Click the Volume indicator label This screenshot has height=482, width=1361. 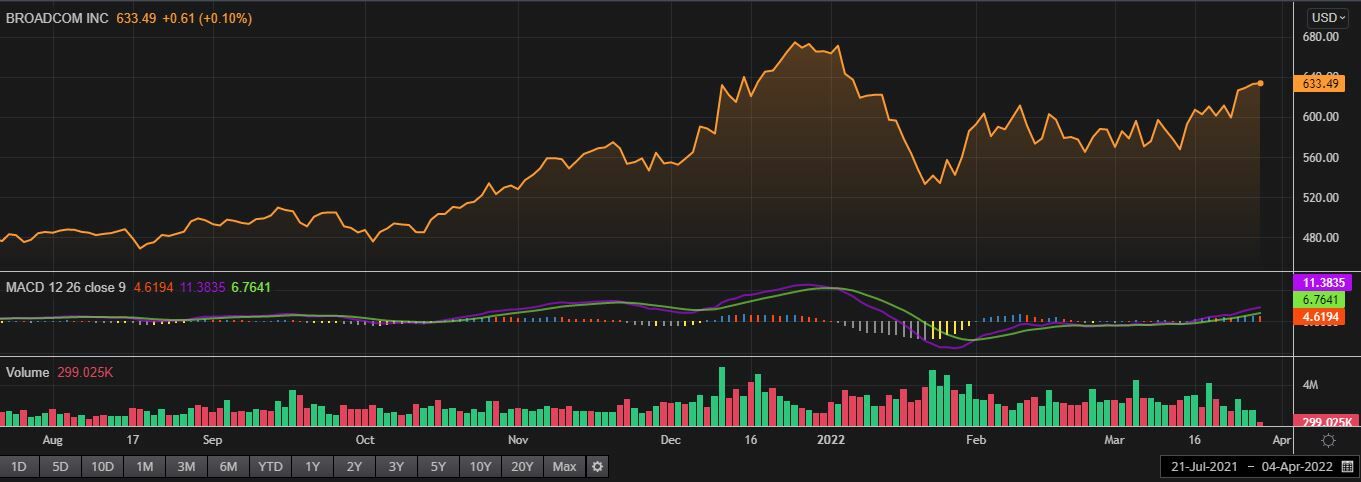[27, 372]
